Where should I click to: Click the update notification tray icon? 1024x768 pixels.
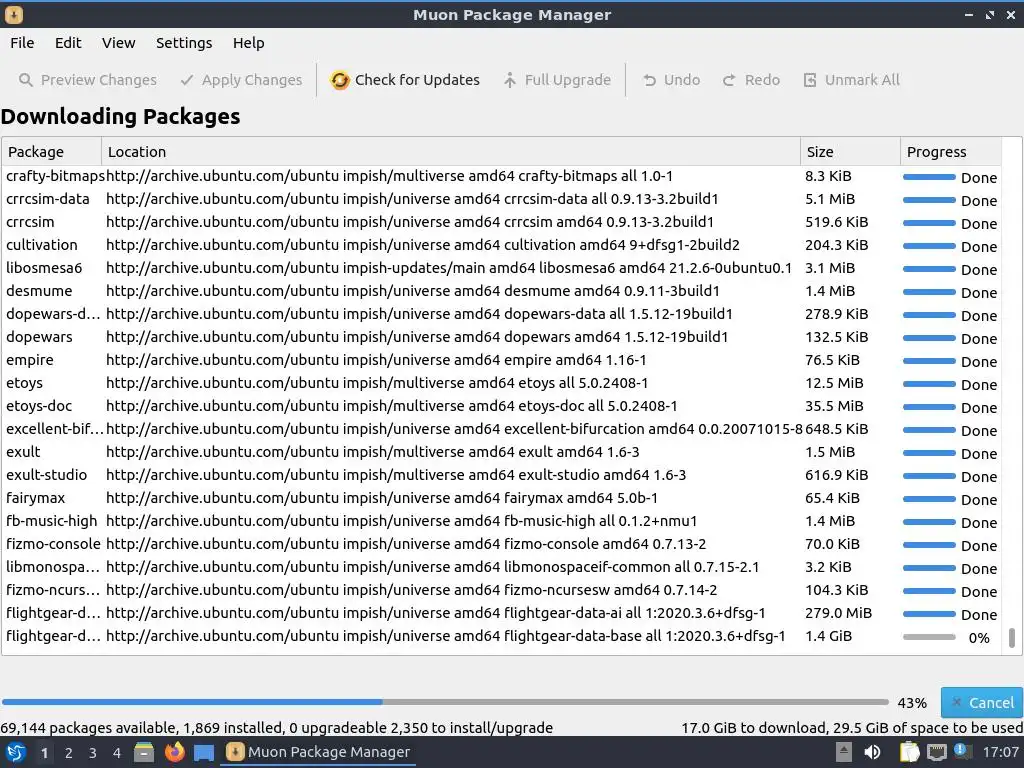961,751
